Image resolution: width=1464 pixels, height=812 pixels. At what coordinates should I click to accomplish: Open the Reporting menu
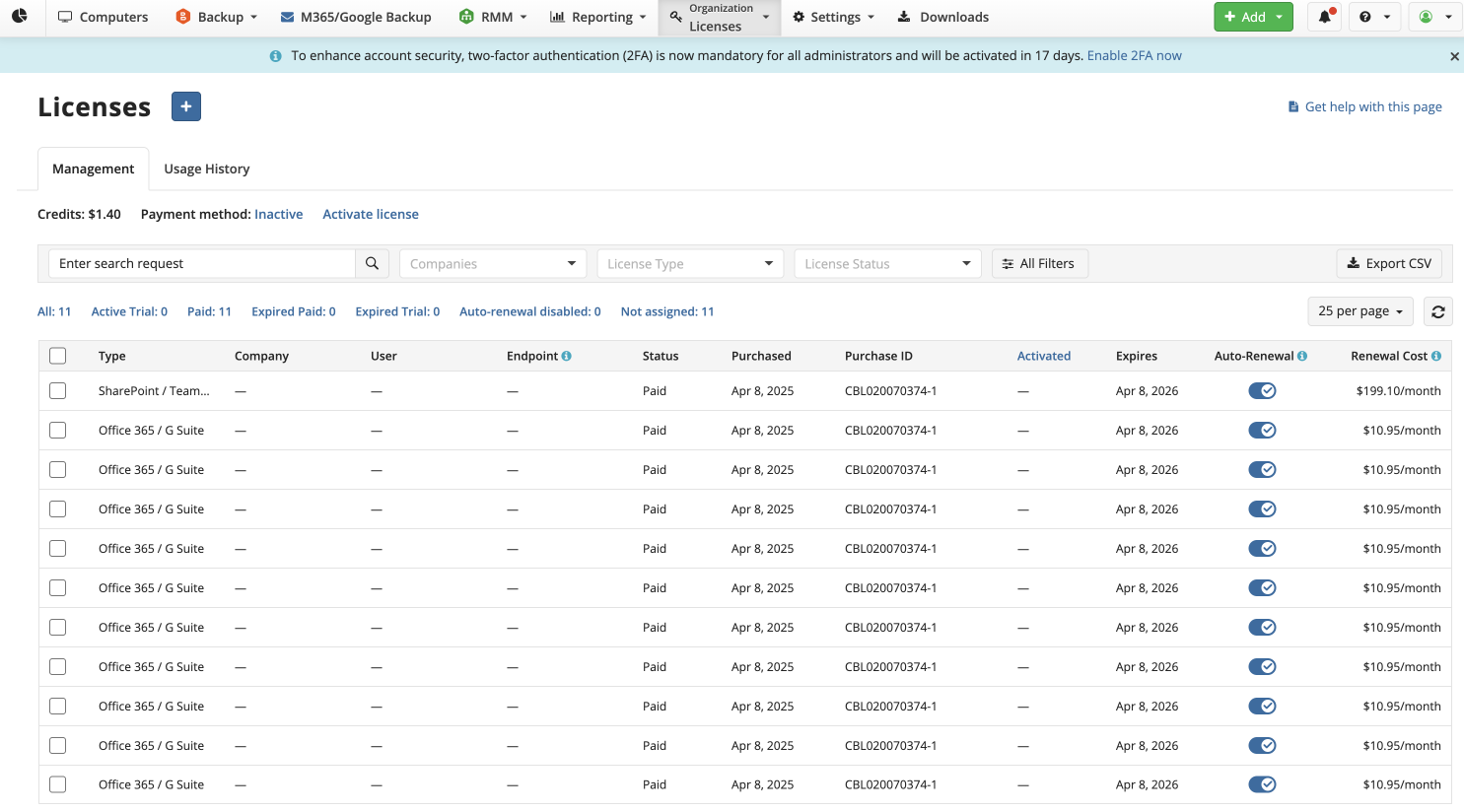tap(597, 17)
